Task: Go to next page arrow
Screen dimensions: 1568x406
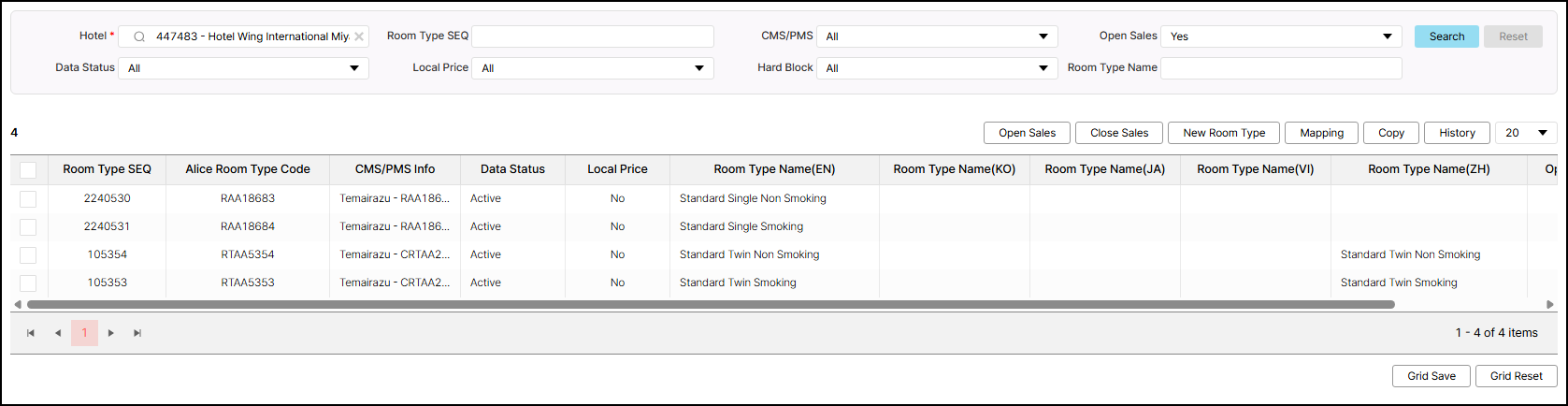Action: click(x=111, y=333)
